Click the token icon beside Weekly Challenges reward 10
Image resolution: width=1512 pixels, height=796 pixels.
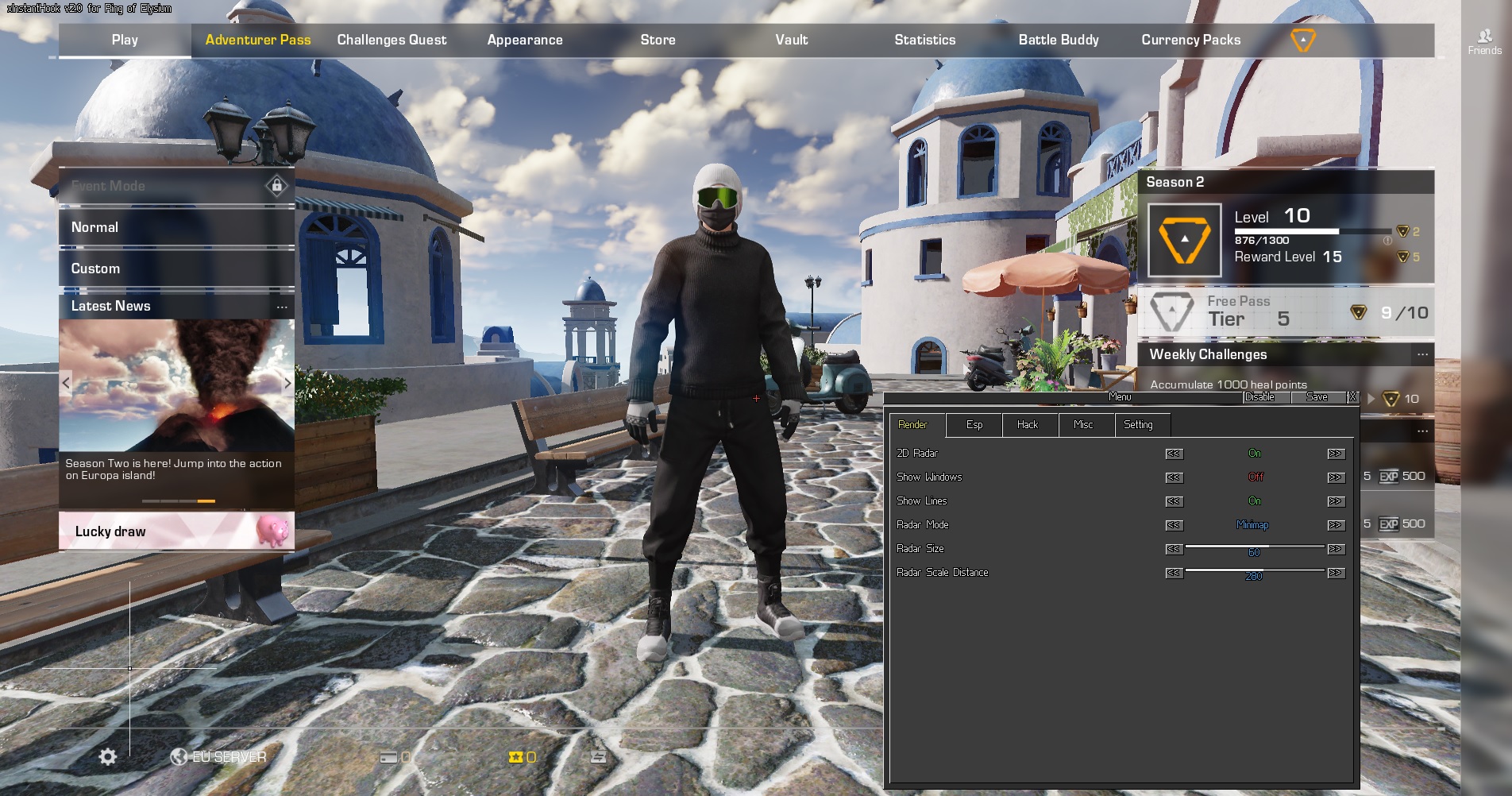coord(1390,399)
